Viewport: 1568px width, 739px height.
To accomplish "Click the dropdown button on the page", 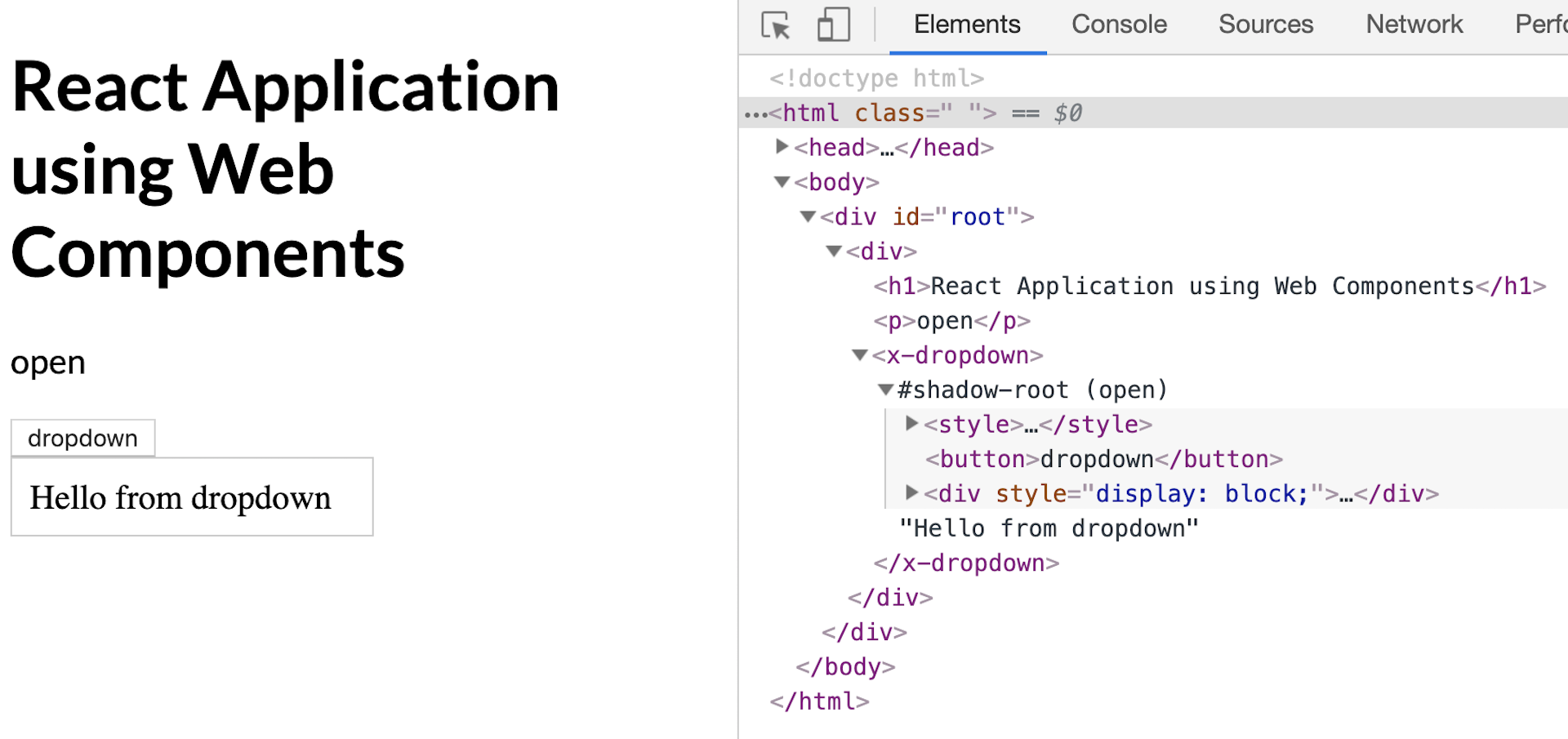I will 82,439.
